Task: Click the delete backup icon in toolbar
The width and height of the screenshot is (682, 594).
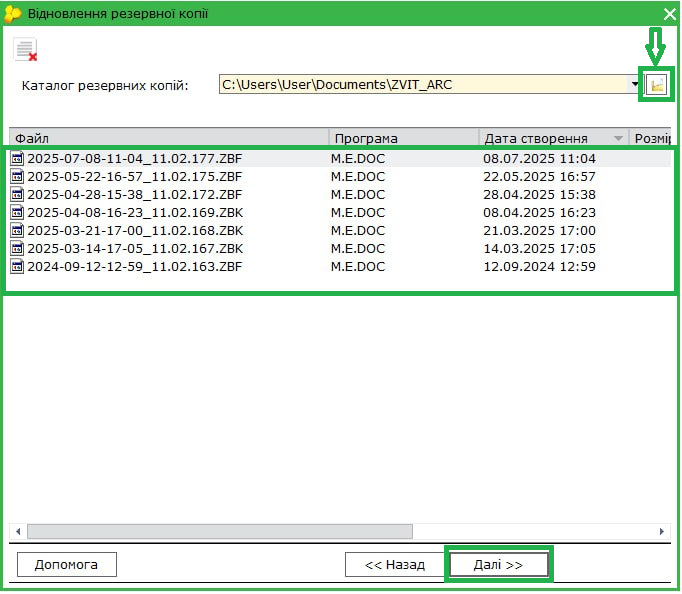Action: [x=26, y=50]
